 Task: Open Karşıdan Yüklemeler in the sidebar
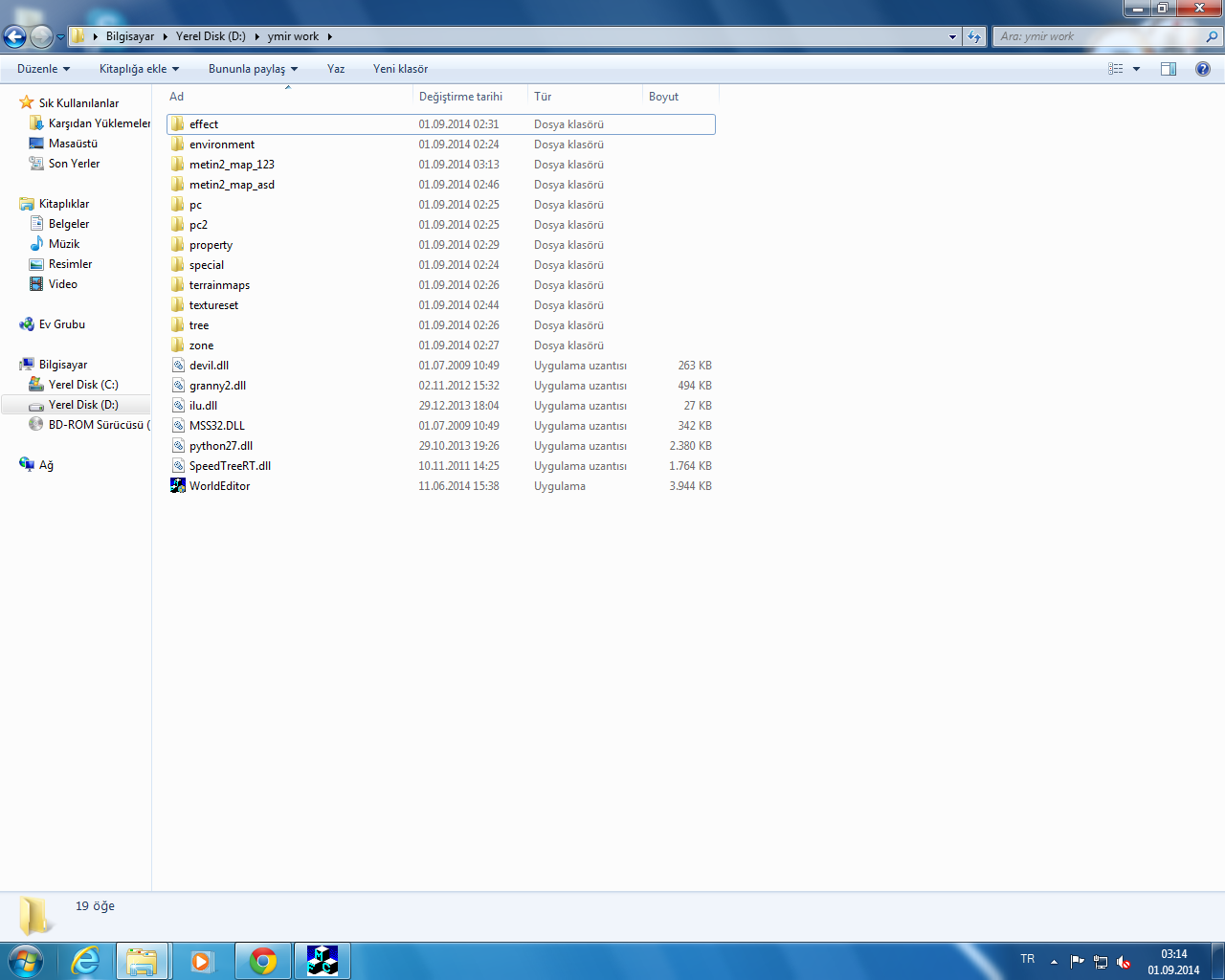pyautogui.click(x=90, y=123)
